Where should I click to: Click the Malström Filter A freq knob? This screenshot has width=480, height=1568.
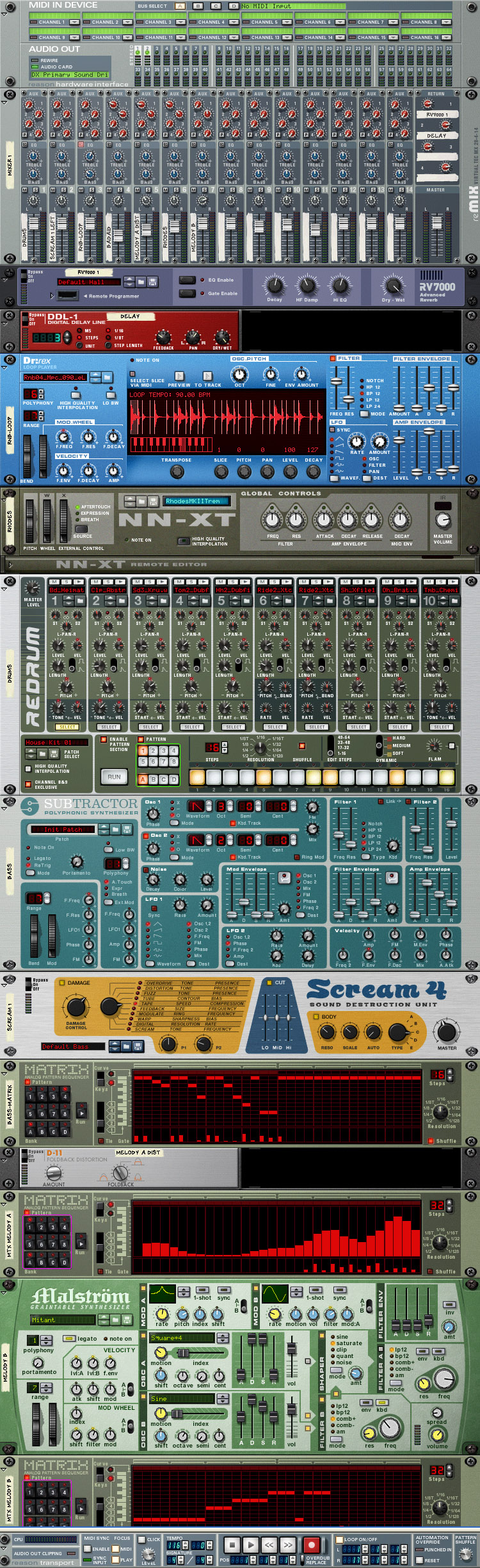(x=444, y=1380)
